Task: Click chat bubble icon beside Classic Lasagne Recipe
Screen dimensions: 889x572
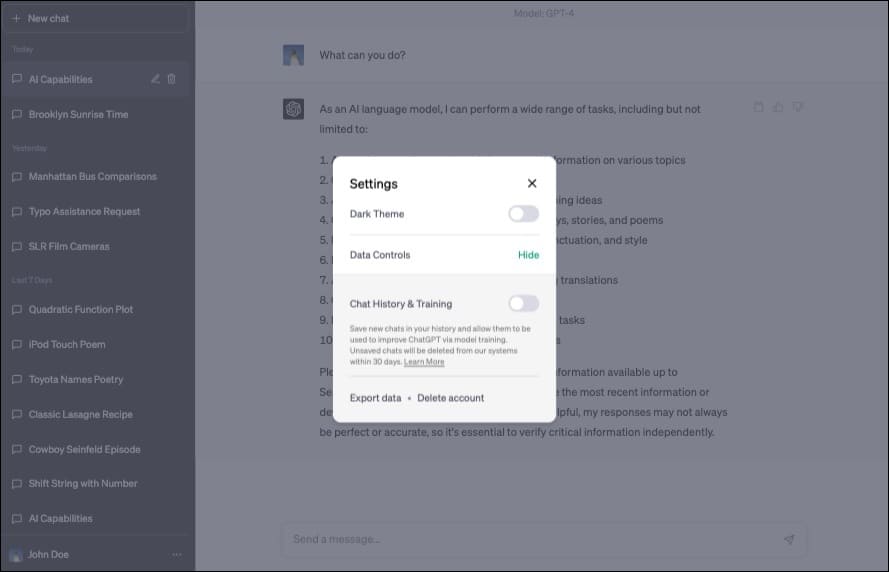Action: [17, 414]
